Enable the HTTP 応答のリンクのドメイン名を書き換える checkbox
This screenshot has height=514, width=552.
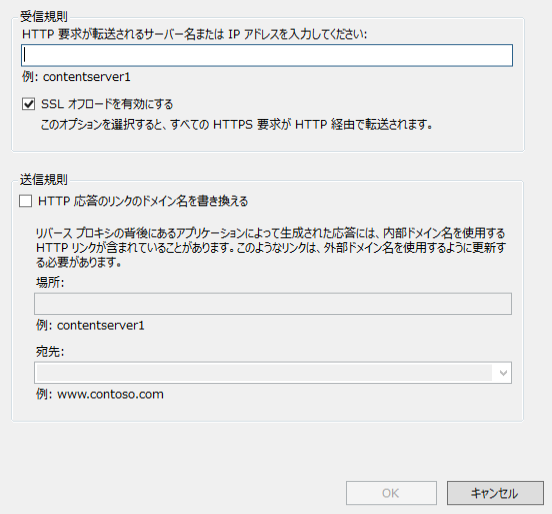[x=26, y=201]
